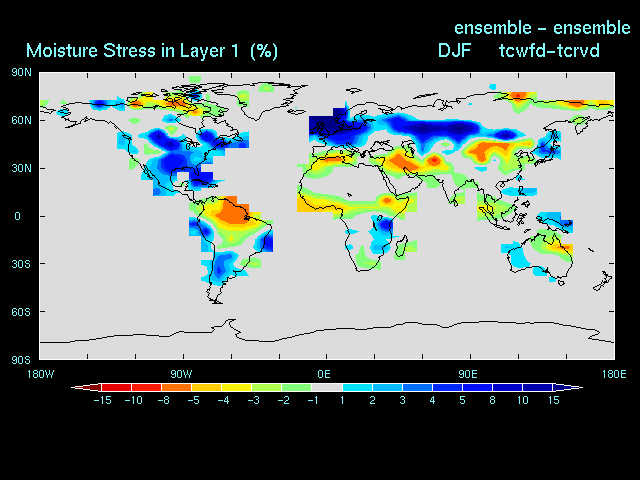Select the "8" legend value
640x480 pixels.
pos(493,400)
